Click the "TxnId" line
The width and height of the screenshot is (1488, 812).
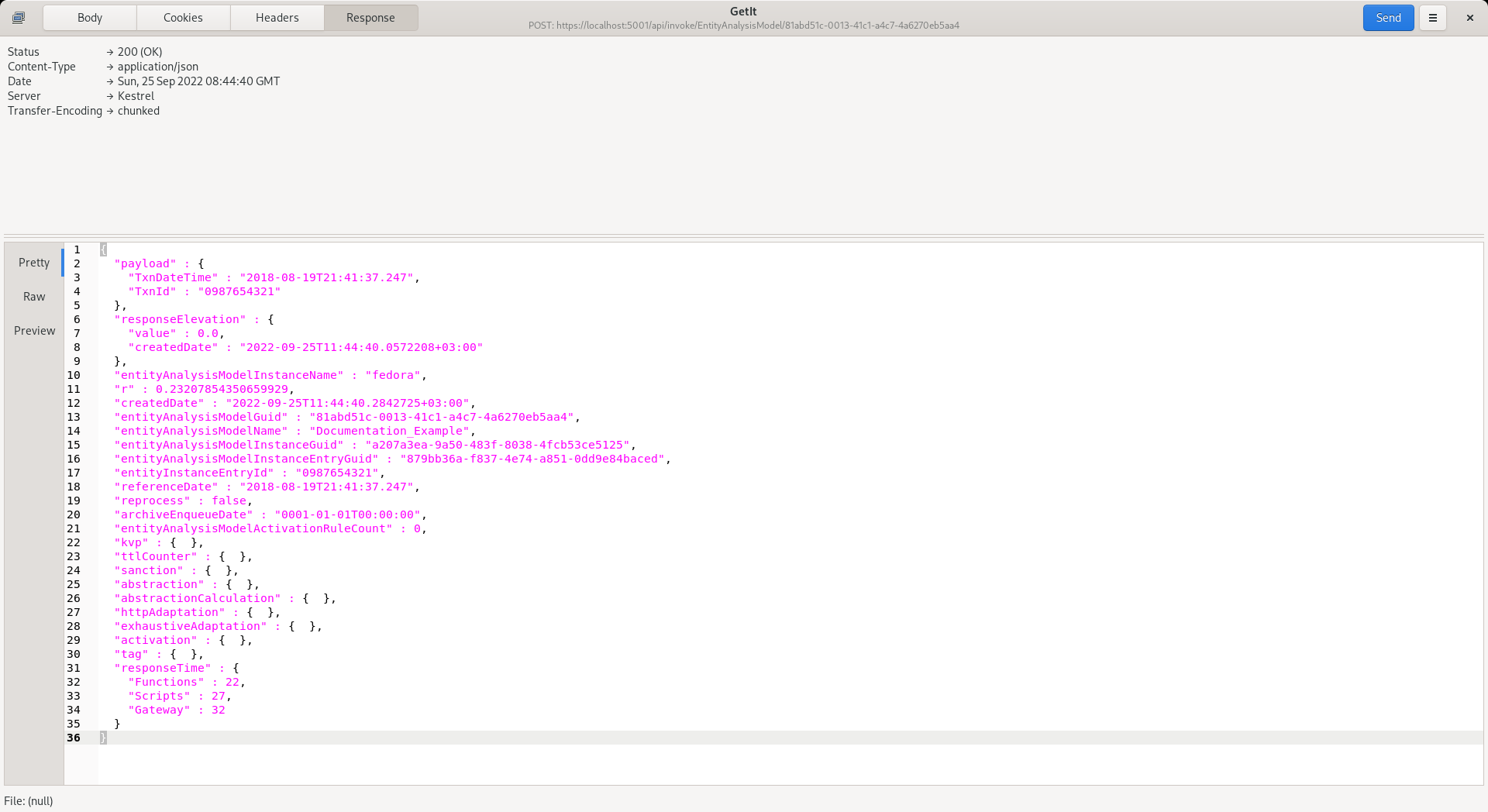click(205, 291)
